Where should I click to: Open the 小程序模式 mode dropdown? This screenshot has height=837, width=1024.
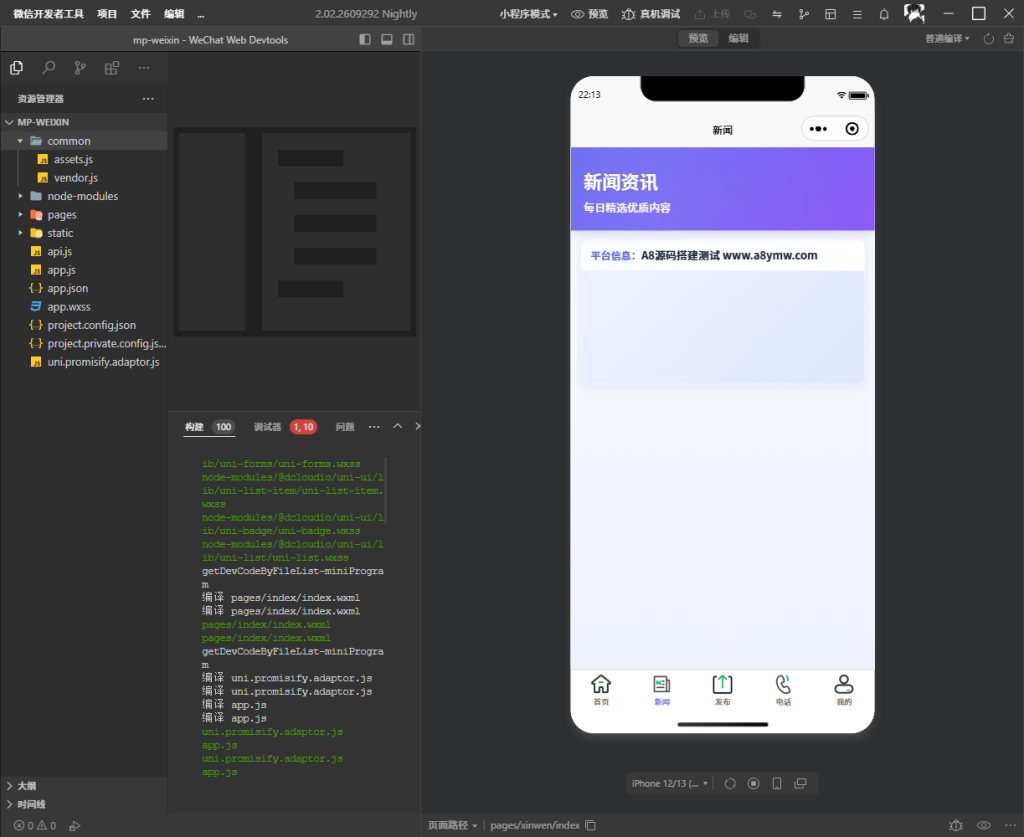tap(528, 14)
